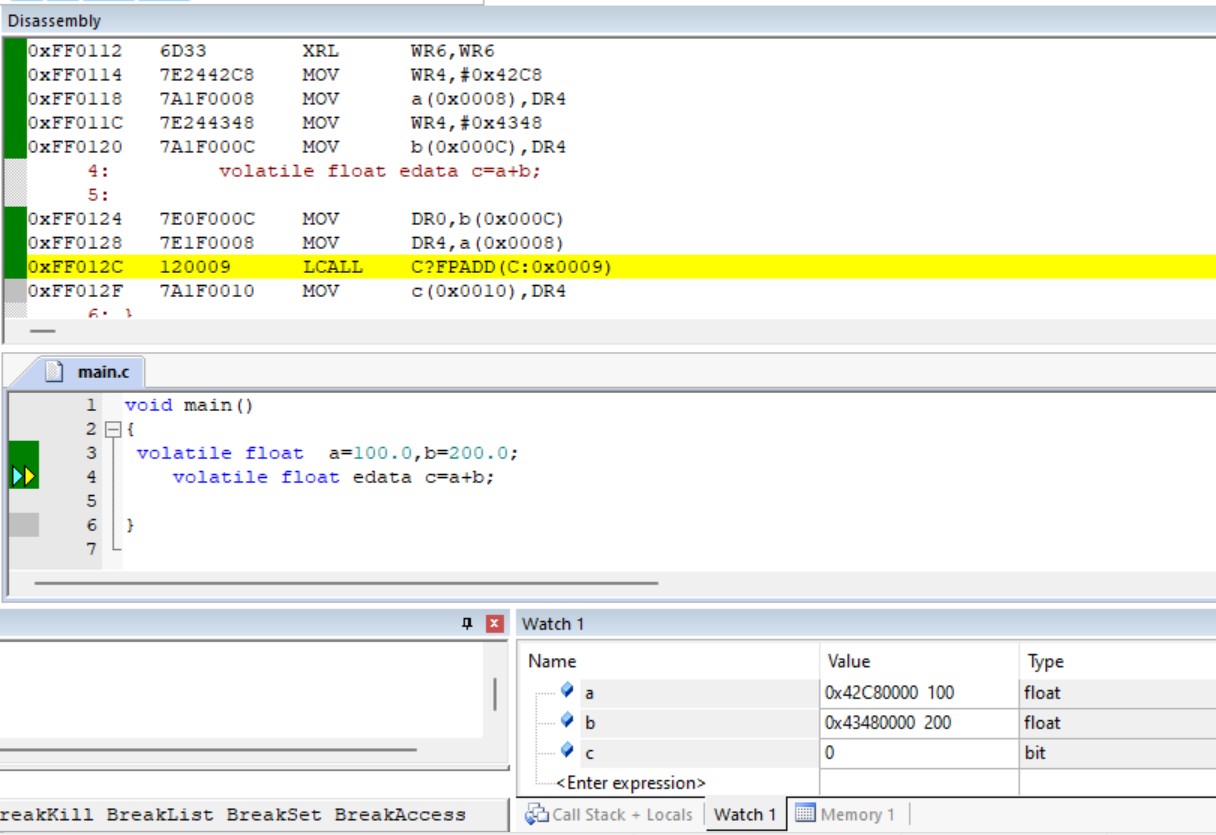Click the bit type cell for c

click(x=1118, y=752)
